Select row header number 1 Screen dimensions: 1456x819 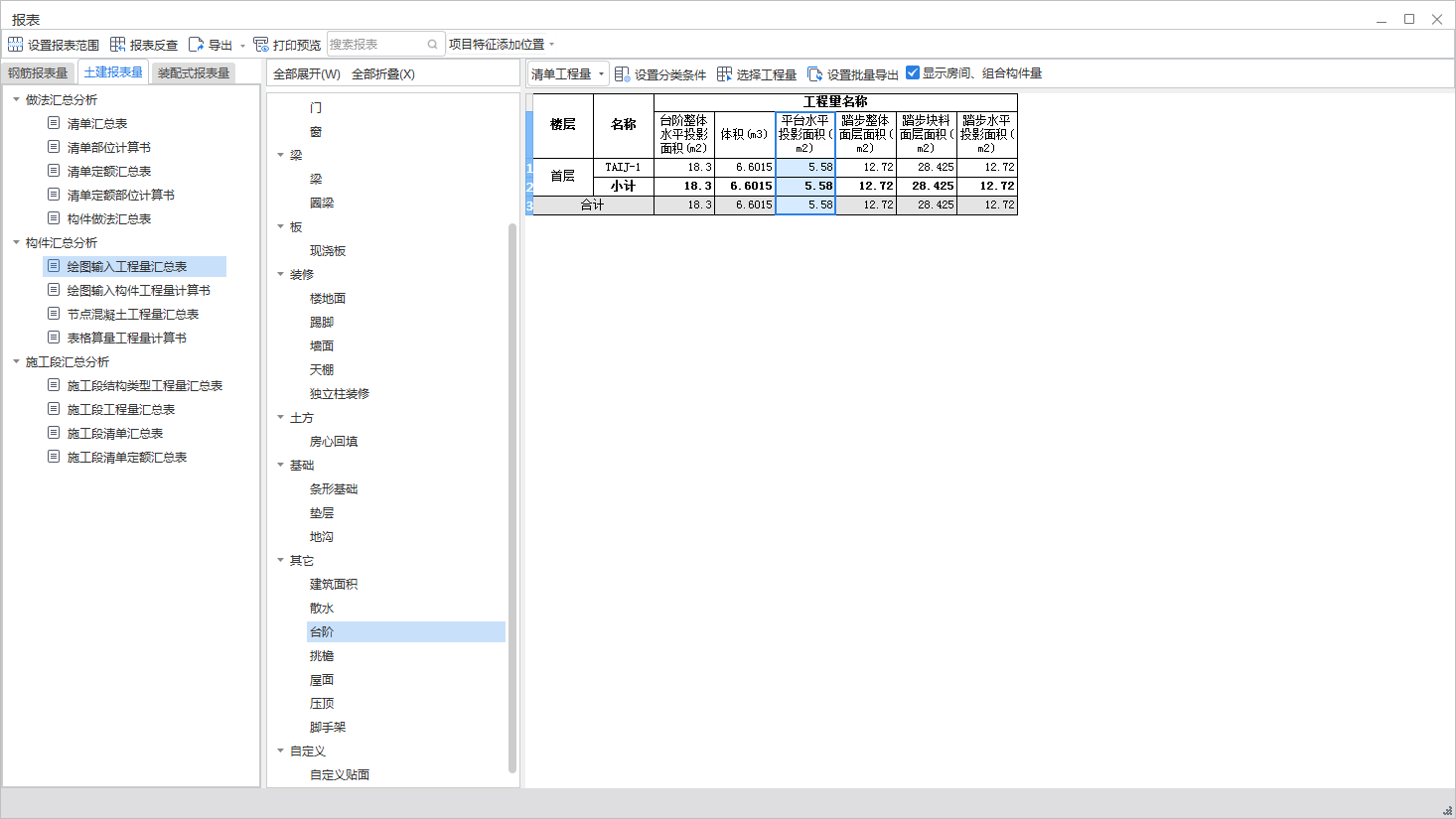coord(529,168)
